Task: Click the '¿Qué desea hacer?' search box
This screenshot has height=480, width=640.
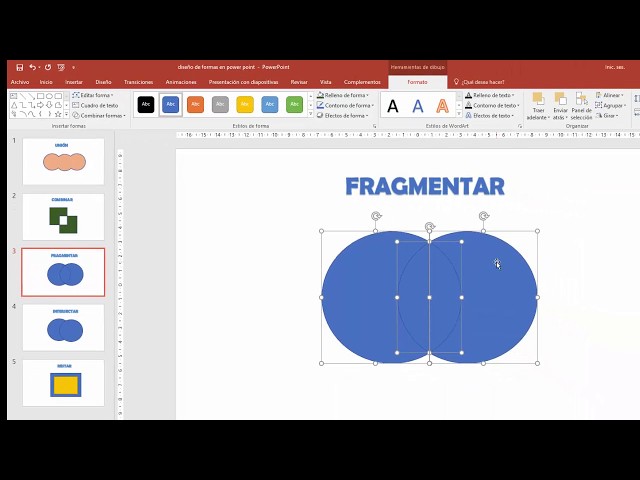Action: click(482, 82)
